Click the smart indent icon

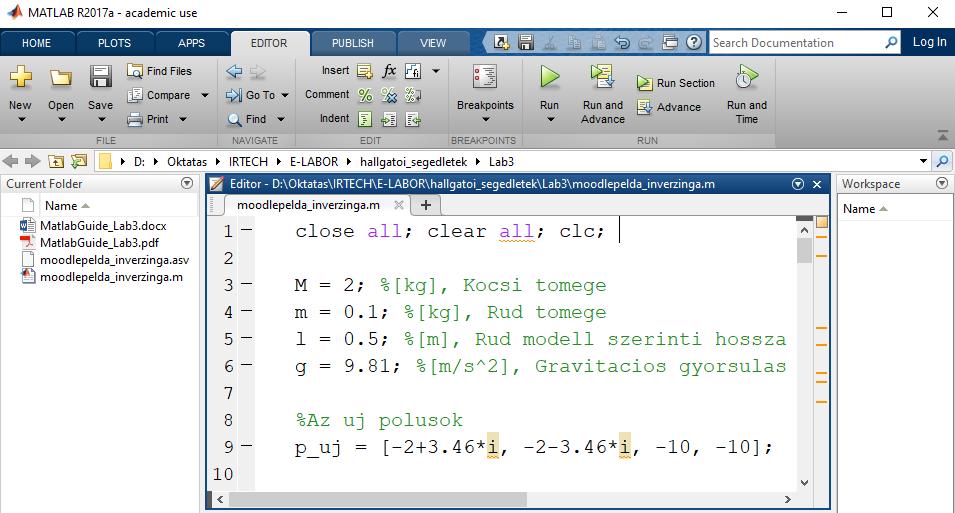point(365,119)
